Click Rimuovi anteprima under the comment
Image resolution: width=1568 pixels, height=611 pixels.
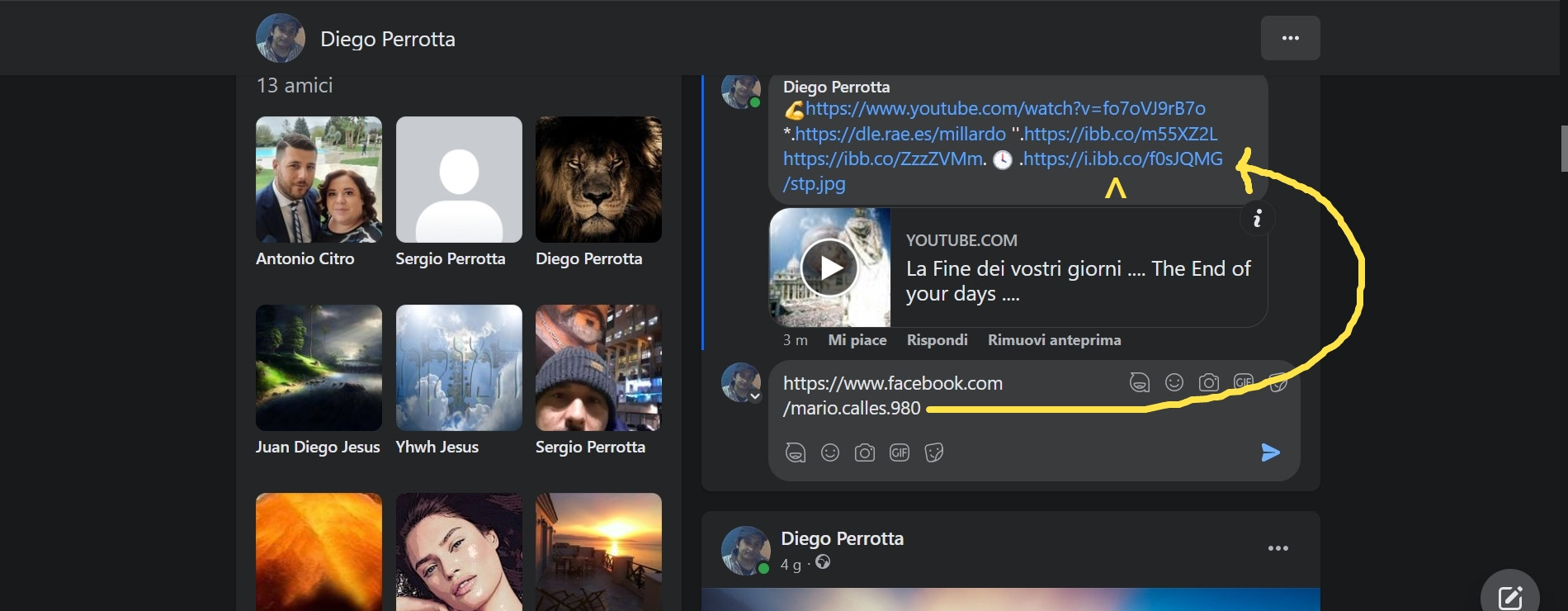(1055, 340)
